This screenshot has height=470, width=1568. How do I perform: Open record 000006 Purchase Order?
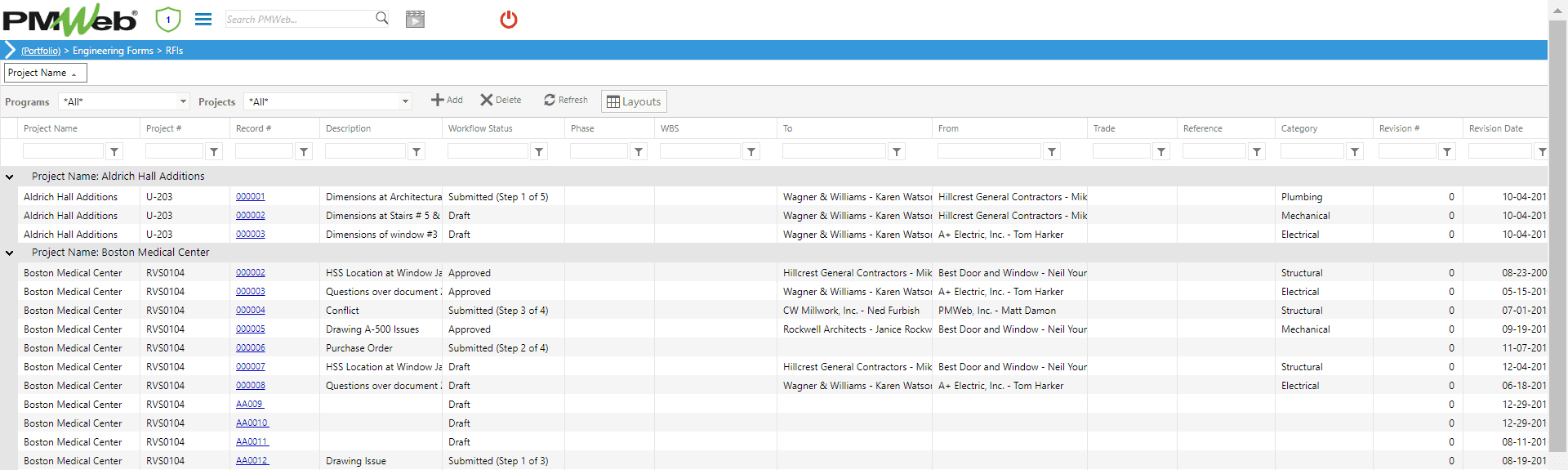251,347
